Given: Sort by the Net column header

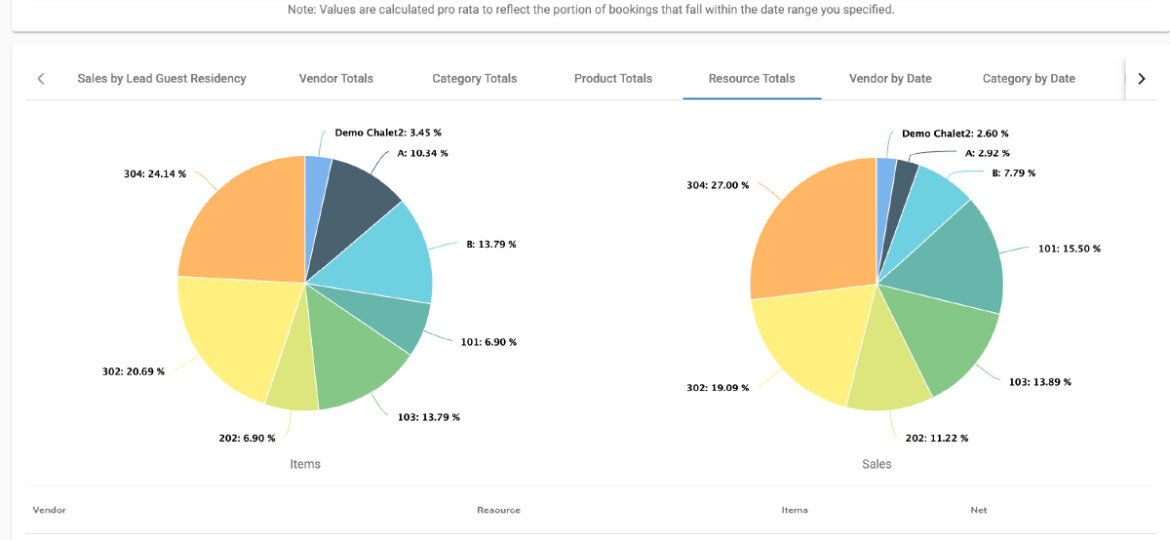Looking at the screenshot, I should pos(978,510).
